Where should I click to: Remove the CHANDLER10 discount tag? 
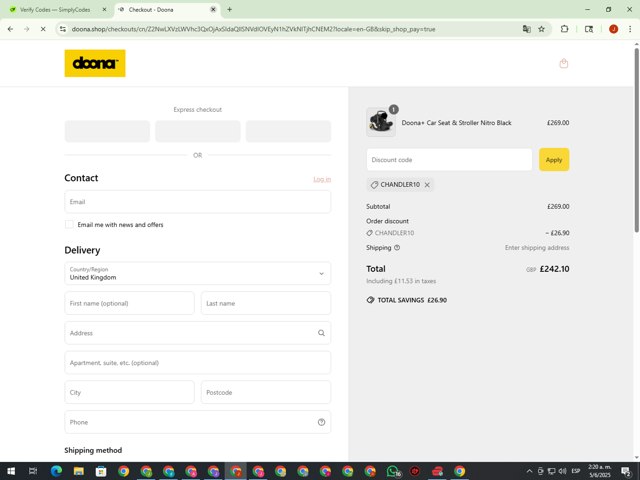pyautogui.click(x=427, y=185)
